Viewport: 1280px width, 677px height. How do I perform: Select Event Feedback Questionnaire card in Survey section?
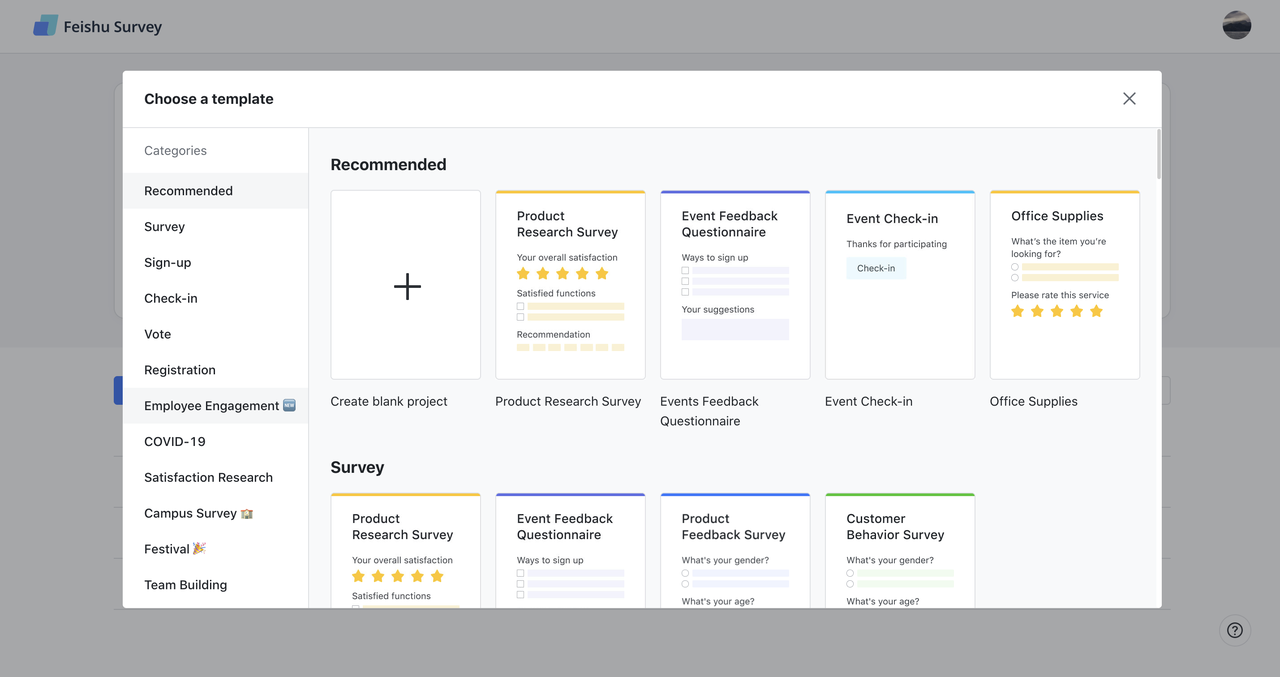[570, 551]
